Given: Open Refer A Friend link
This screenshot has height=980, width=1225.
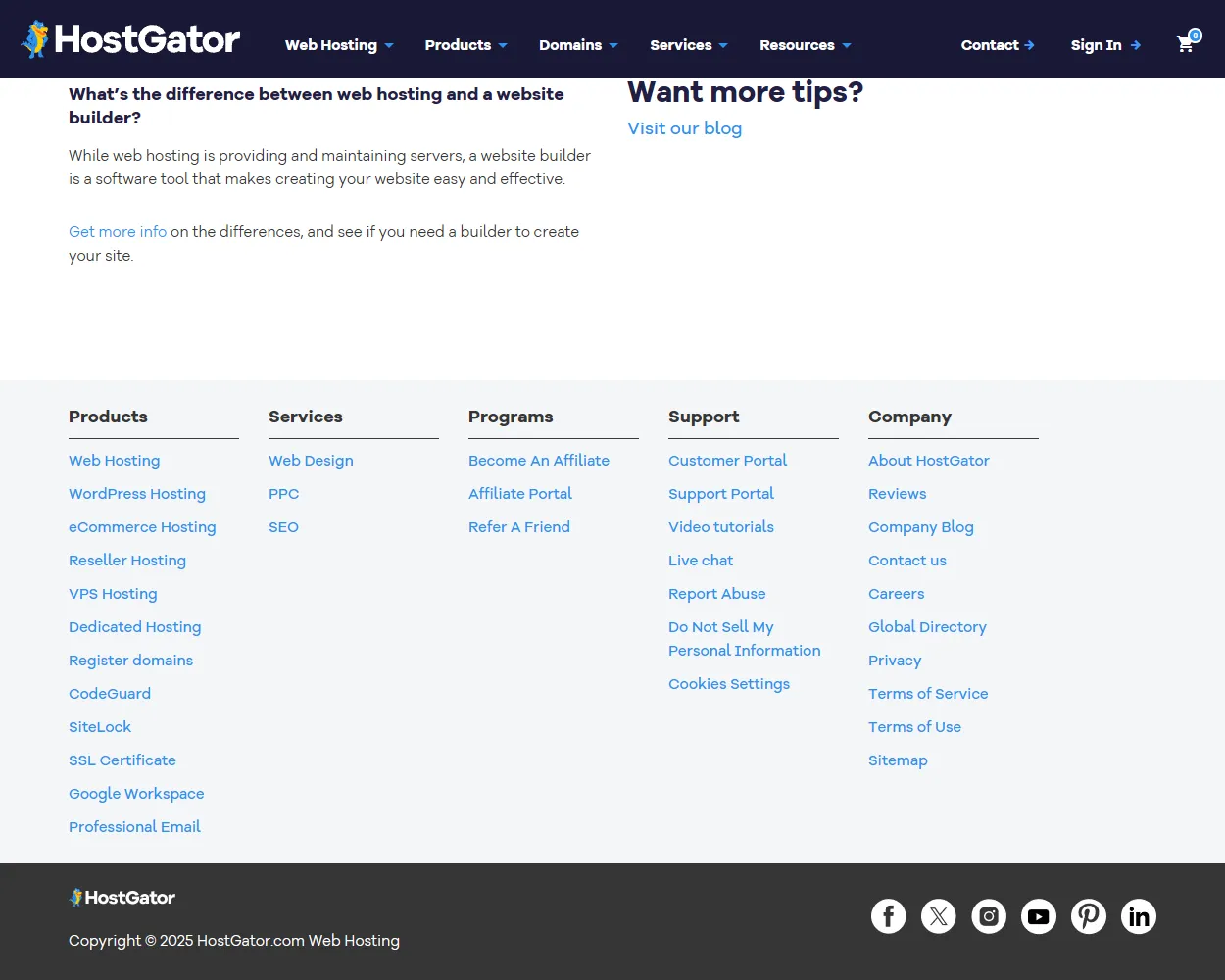Looking at the screenshot, I should click(x=519, y=527).
